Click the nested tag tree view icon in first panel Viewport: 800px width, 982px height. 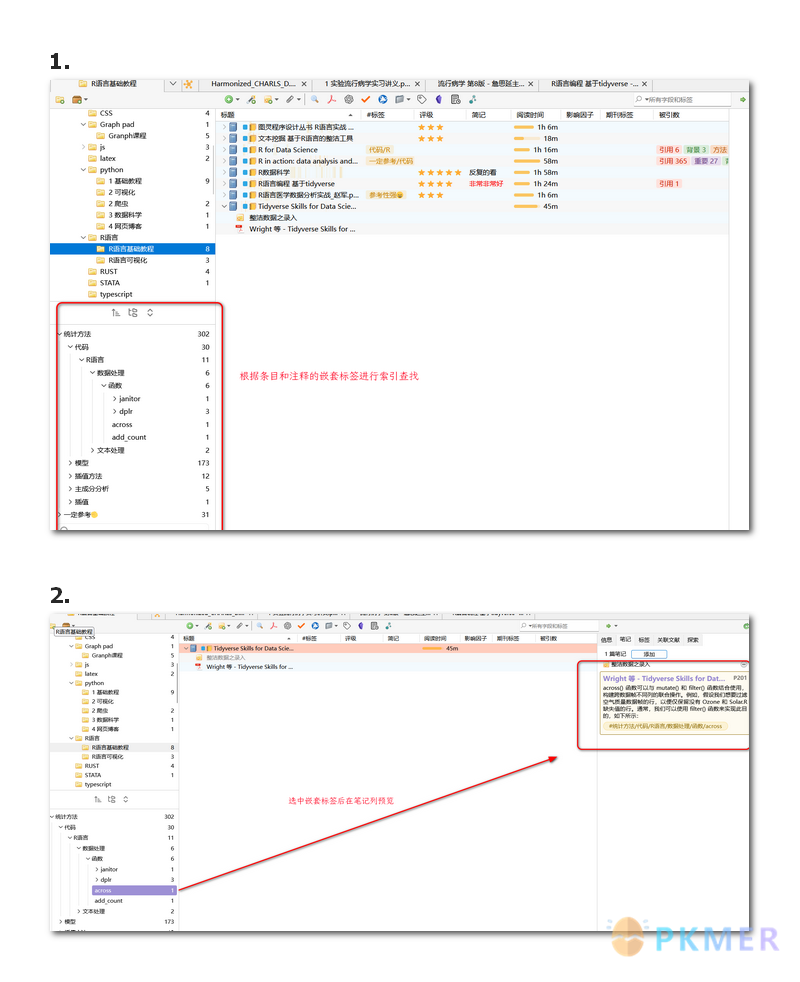133,313
